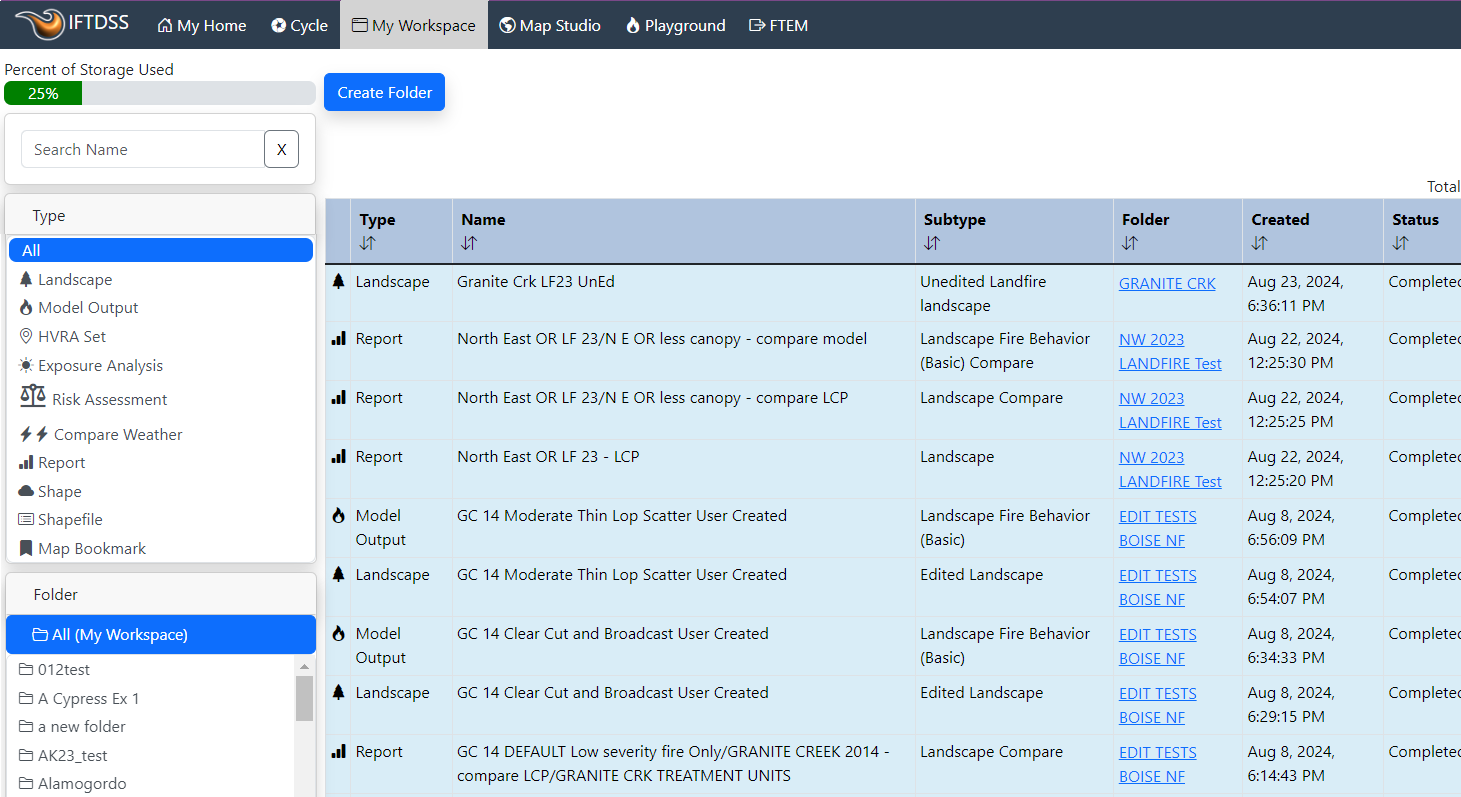Click the folder list scrollbar thumb
This screenshot has height=797, width=1461.
(x=304, y=698)
